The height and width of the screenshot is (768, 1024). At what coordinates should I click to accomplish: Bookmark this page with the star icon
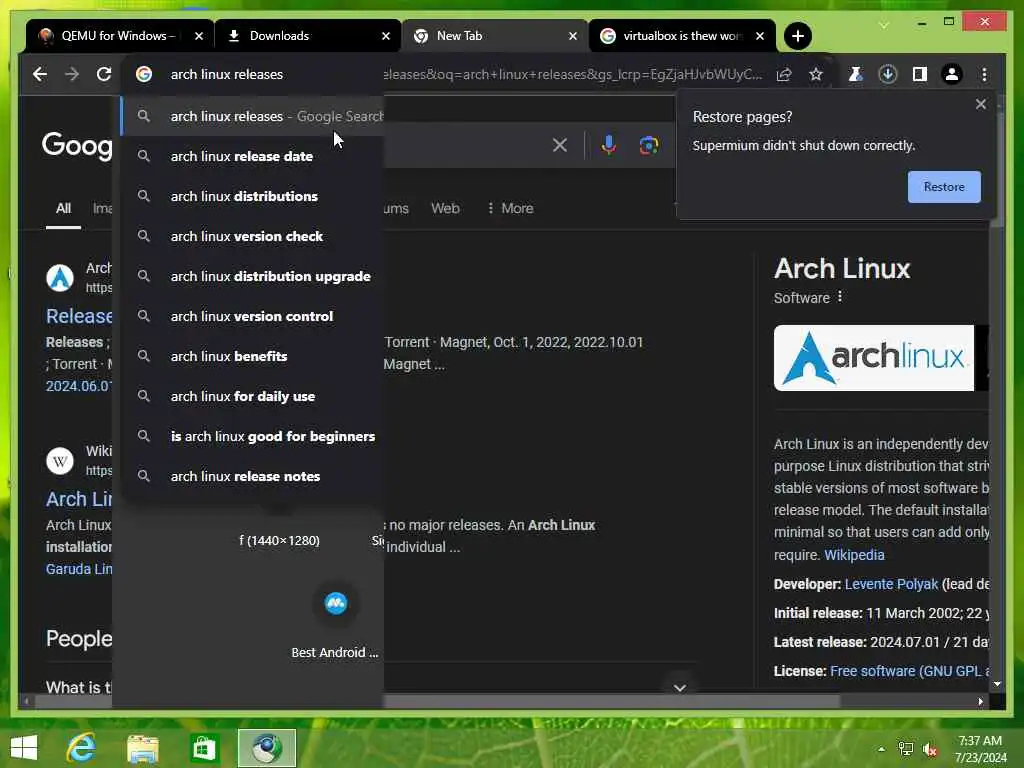pyautogui.click(x=816, y=74)
